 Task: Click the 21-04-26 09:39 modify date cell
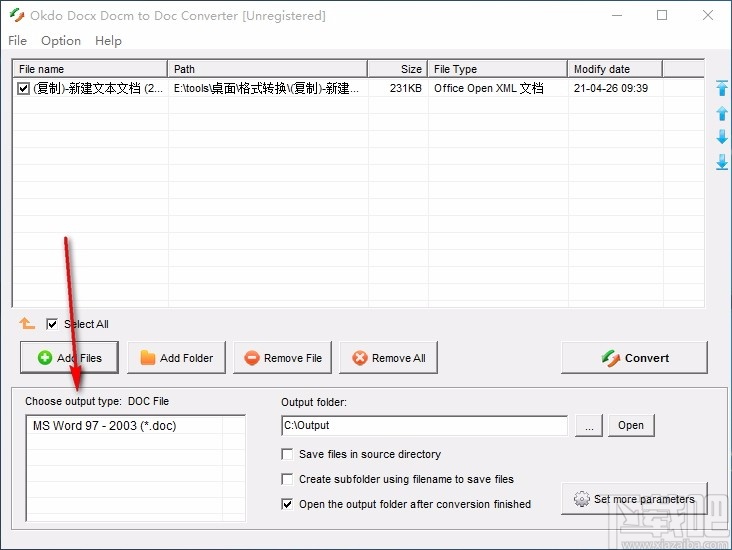tap(611, 88)
